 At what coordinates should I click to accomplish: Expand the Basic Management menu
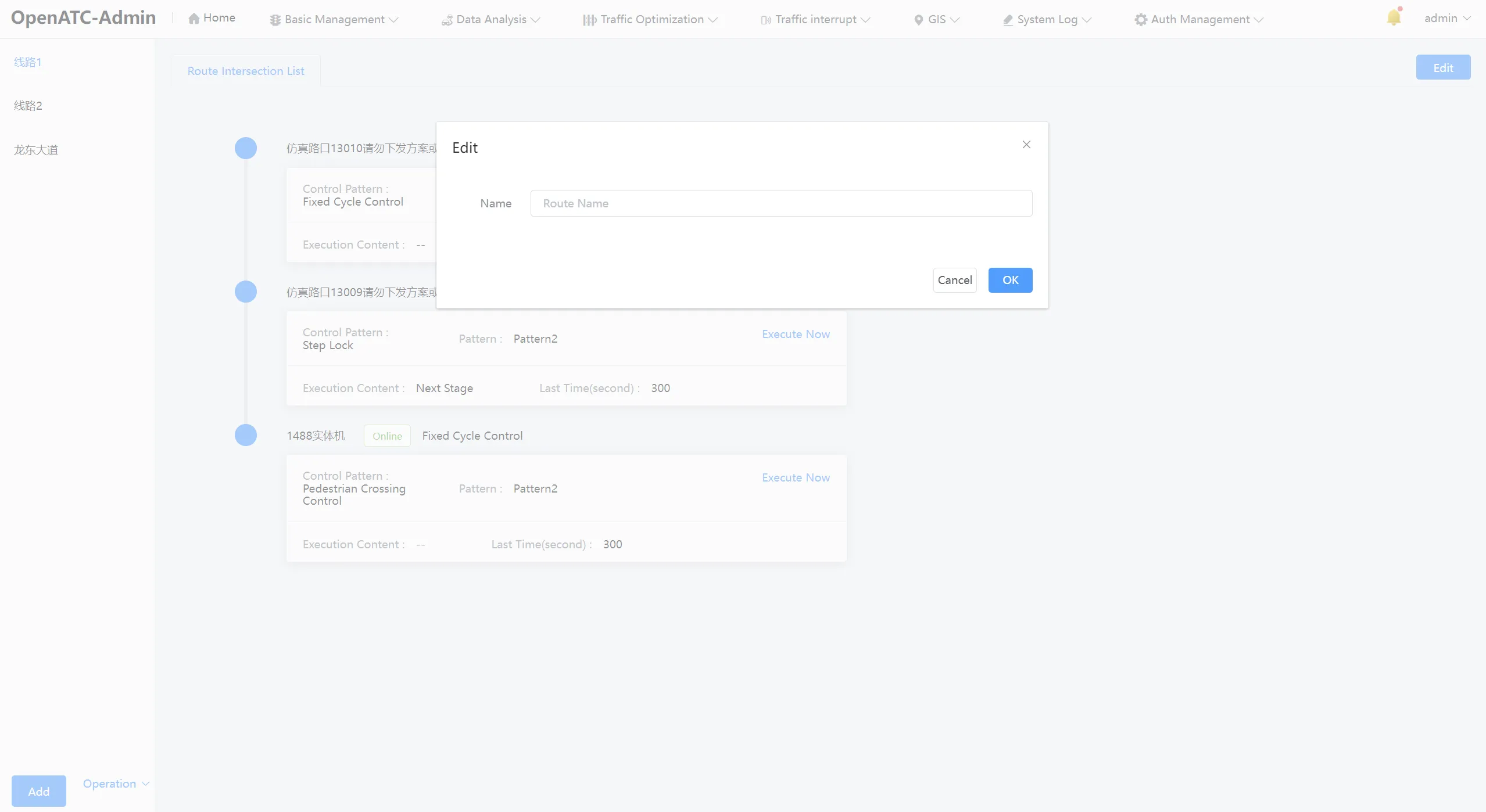pyautogui.click(x=334, y=20)
